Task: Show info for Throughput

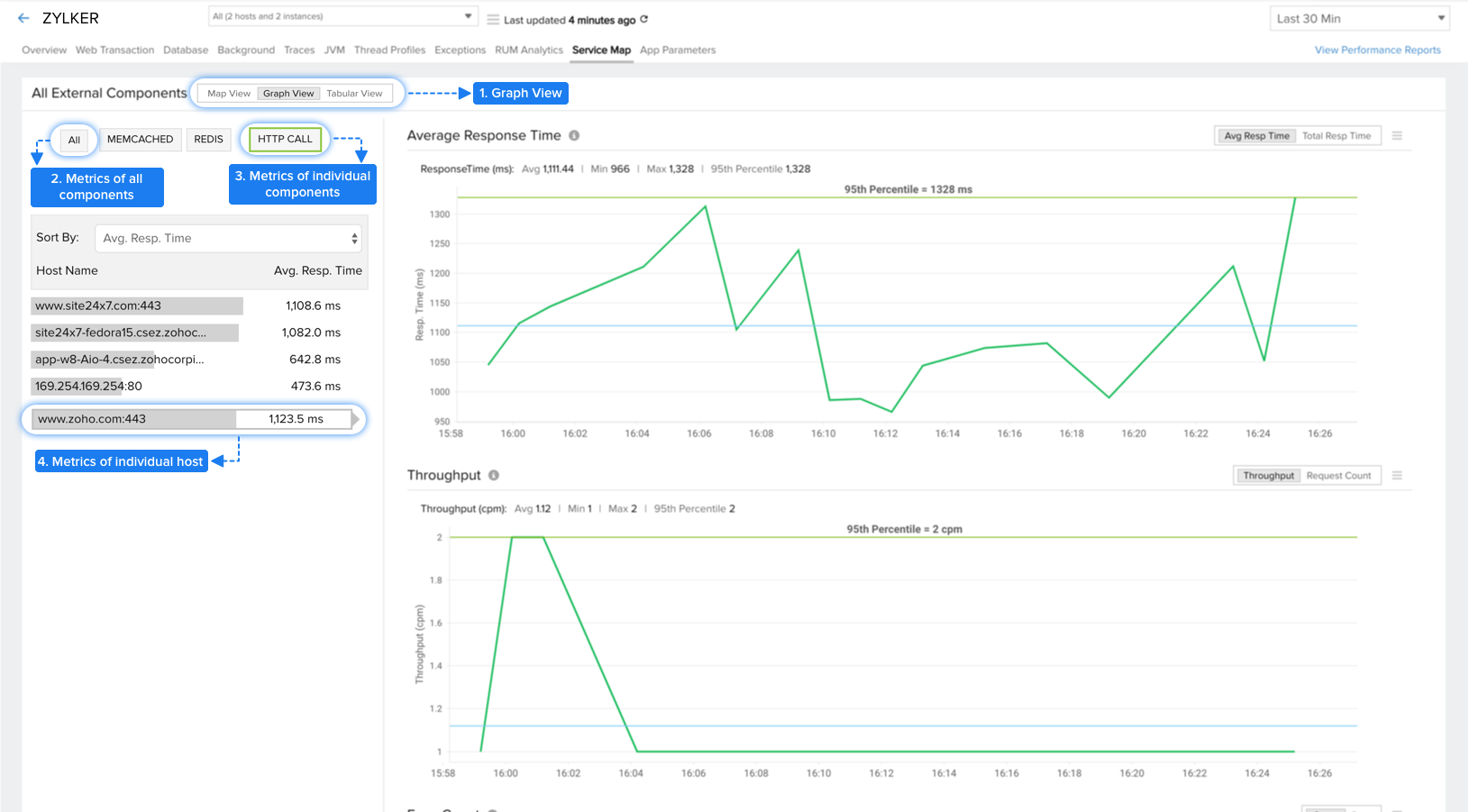Action: coord(494,475)
